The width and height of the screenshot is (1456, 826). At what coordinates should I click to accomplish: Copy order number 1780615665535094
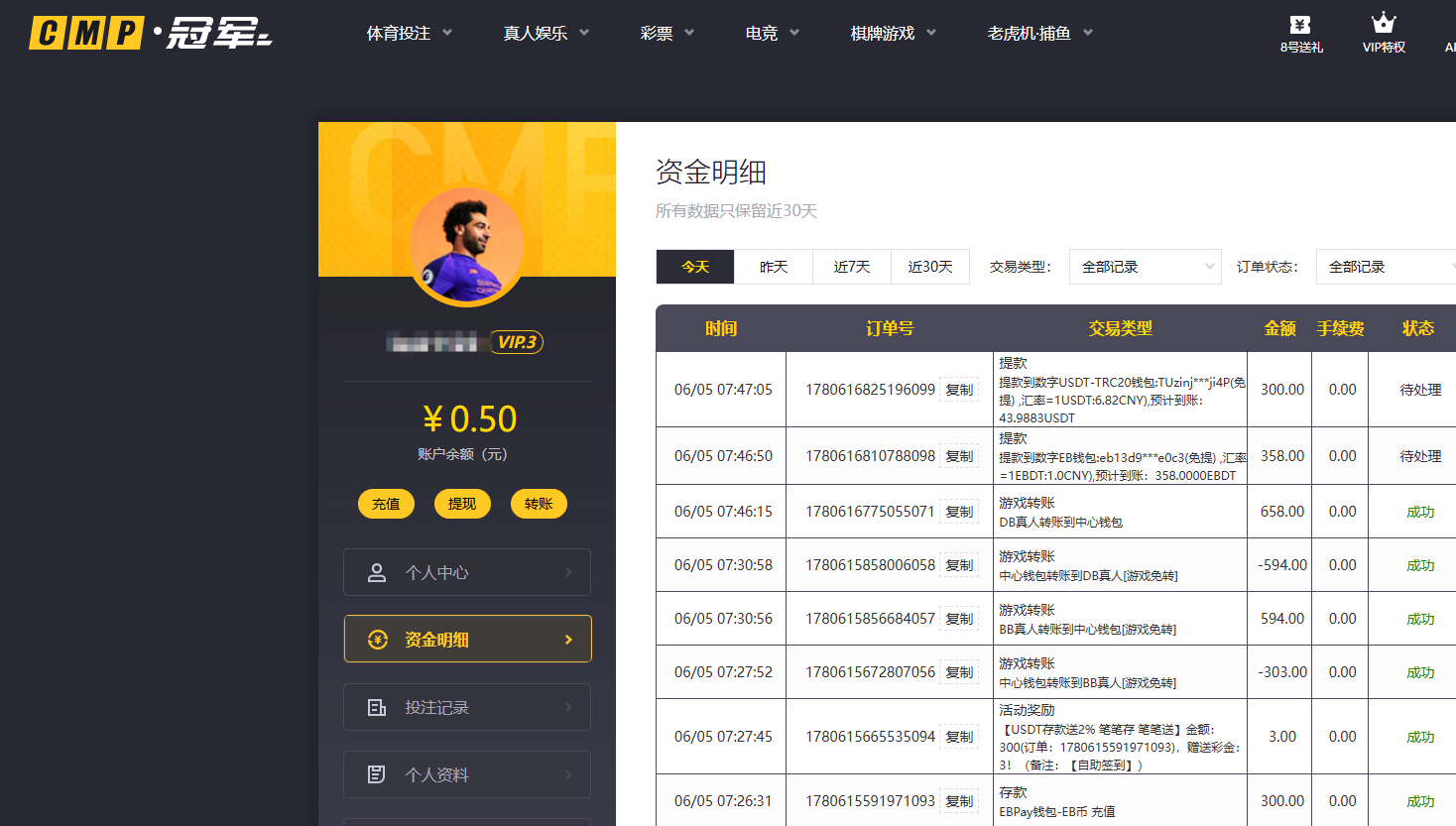click(959, 737)
